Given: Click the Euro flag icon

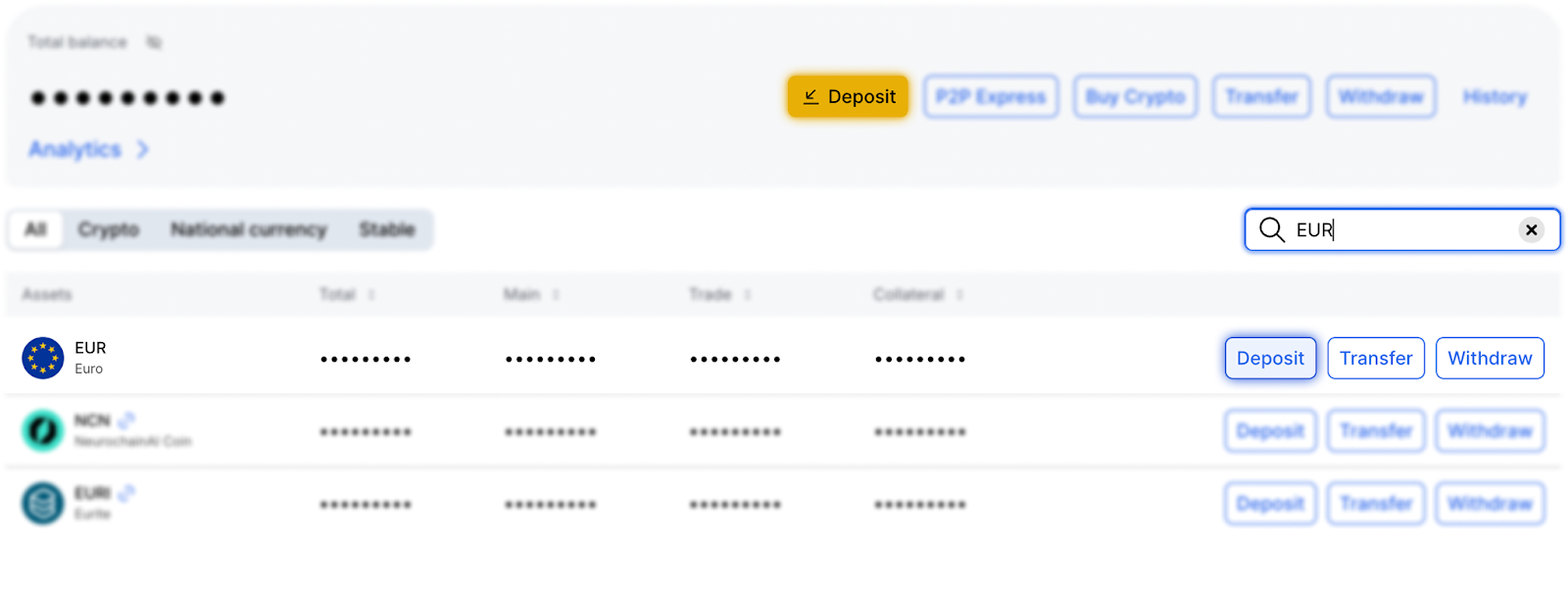Looking at the screenshot, I should [43, 358].
